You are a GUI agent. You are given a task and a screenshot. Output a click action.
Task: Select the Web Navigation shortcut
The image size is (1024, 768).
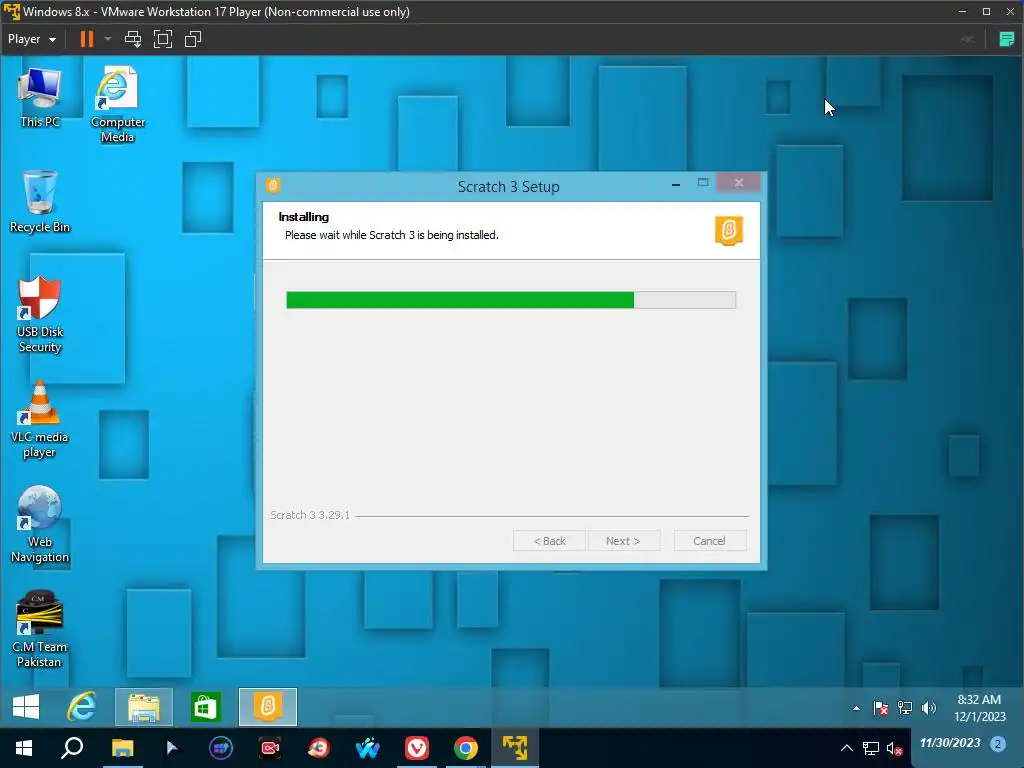click(39, 524)
